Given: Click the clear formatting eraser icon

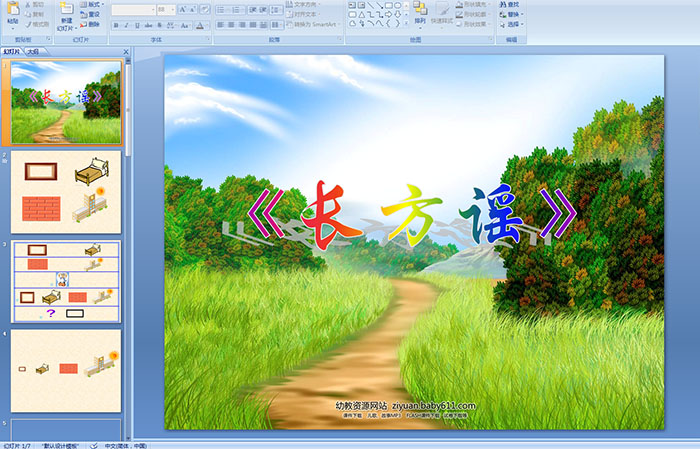Looking at the screenshot, I should pos(205,9).
